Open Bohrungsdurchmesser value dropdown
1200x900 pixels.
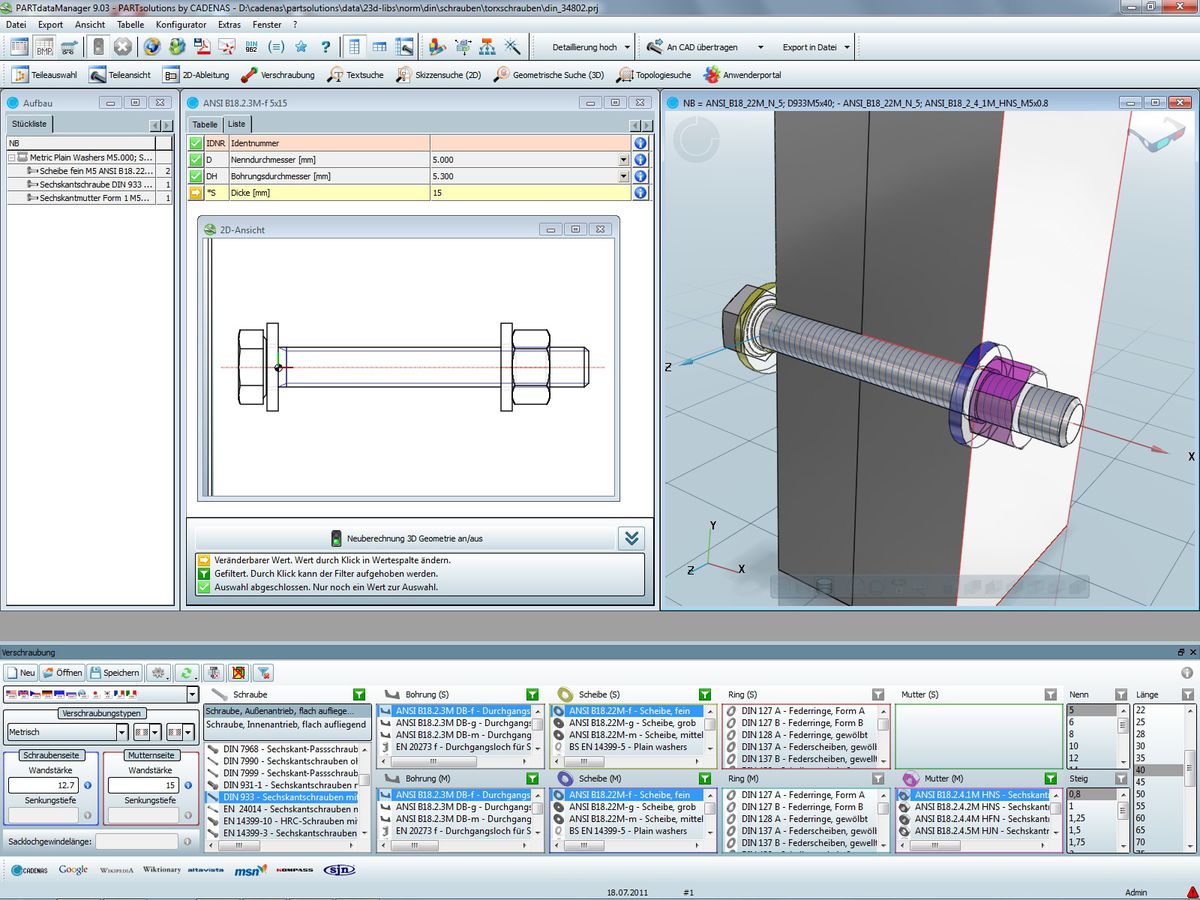point(624,176)
